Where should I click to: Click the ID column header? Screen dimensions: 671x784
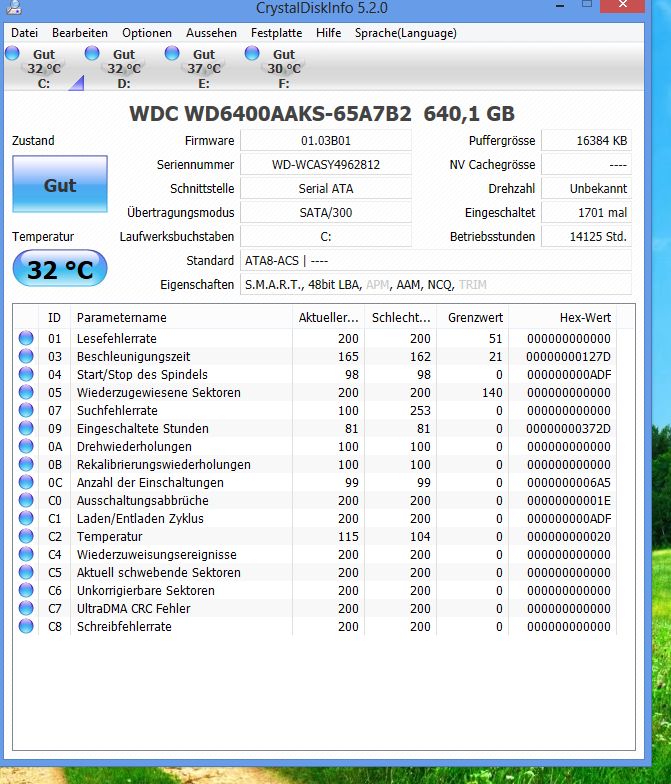[54, 318]
